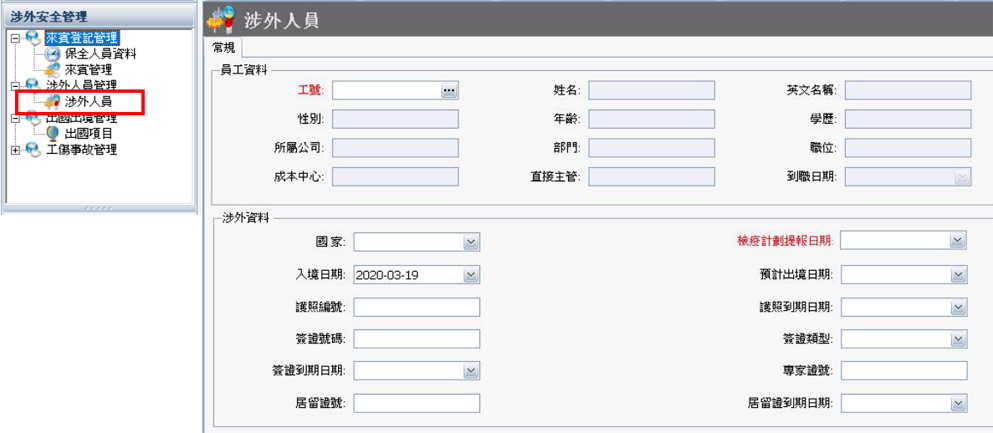Switch to the 常規 tab
993x433 pixels.
tap(224, 48)
